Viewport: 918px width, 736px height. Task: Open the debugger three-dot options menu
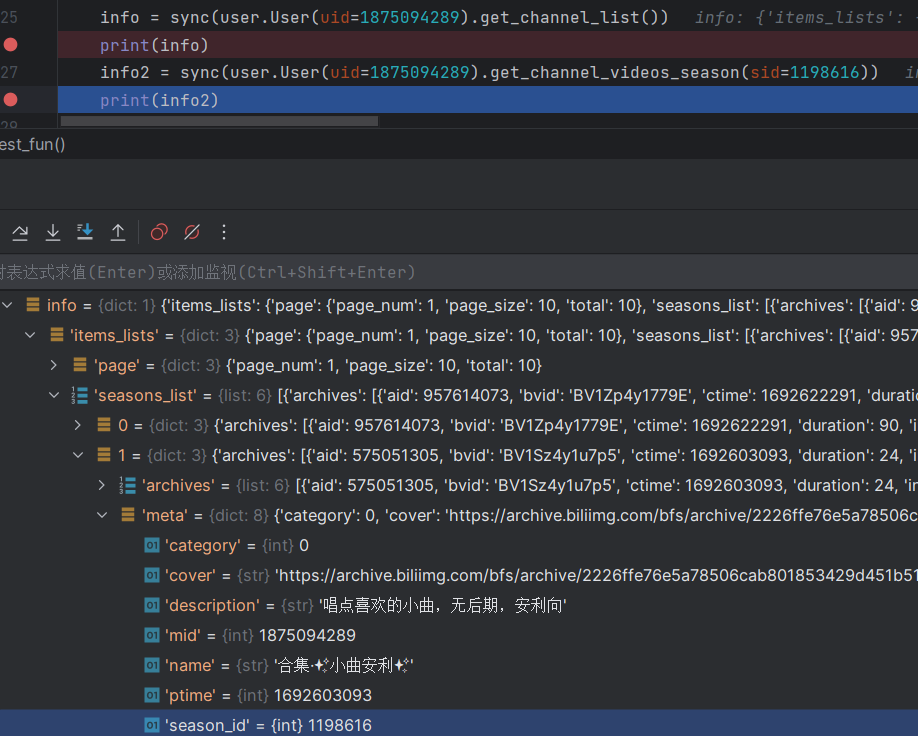point(224,232)
